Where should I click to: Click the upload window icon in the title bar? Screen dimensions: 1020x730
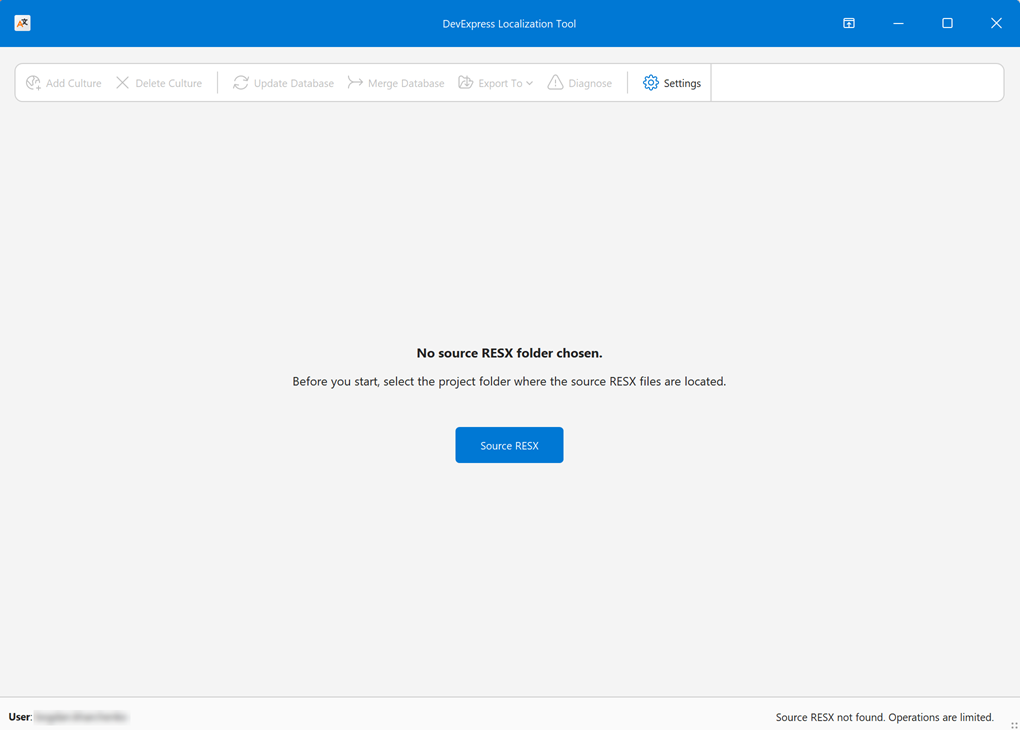point(848,22)
